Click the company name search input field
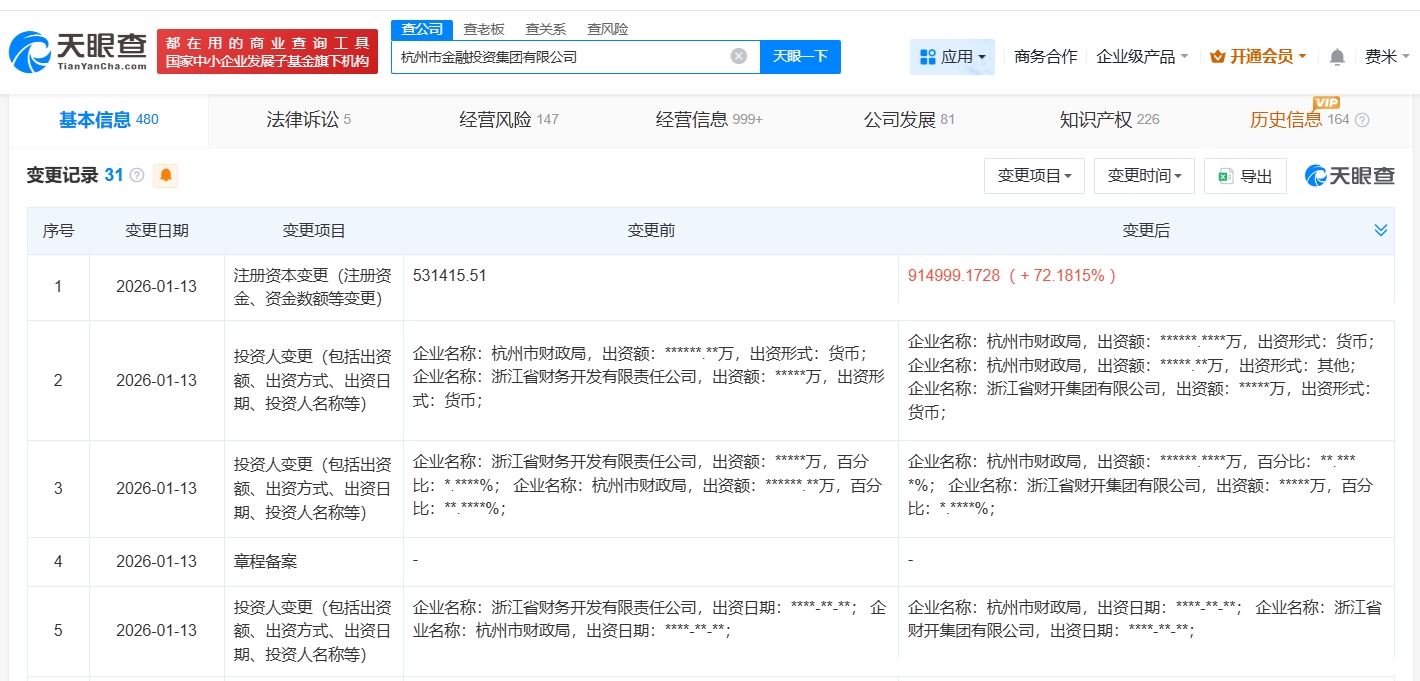Screen dimensions: 1420x681 coord(560,57)
